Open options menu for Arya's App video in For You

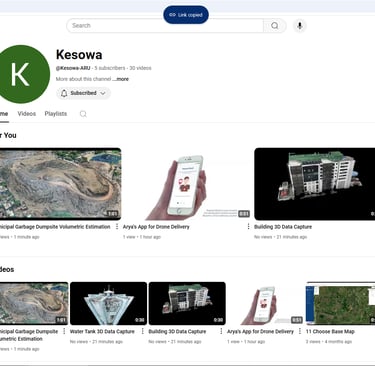(248, 227)
